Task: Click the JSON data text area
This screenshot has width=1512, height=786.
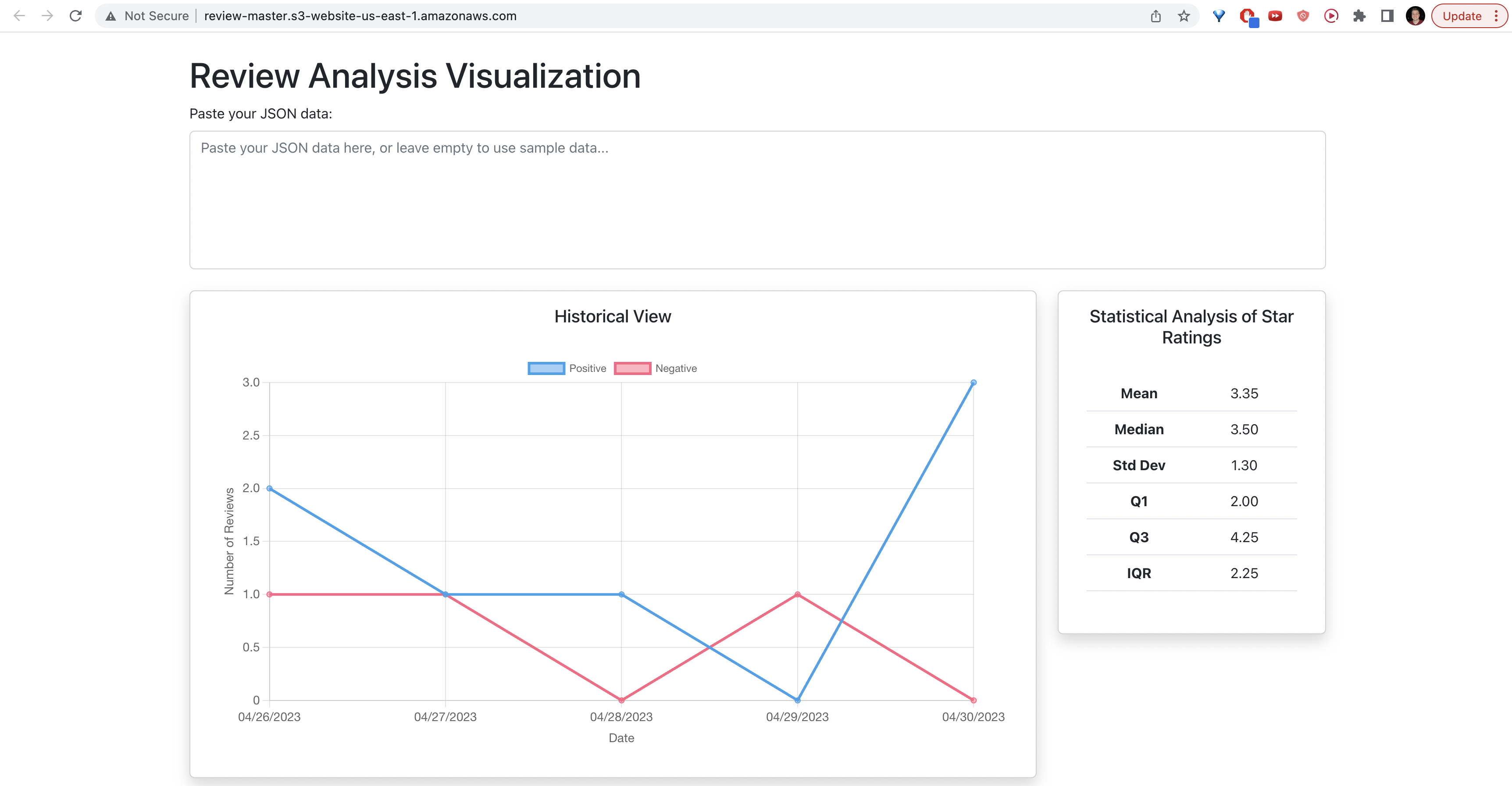Action: click(x=757, y=200)
